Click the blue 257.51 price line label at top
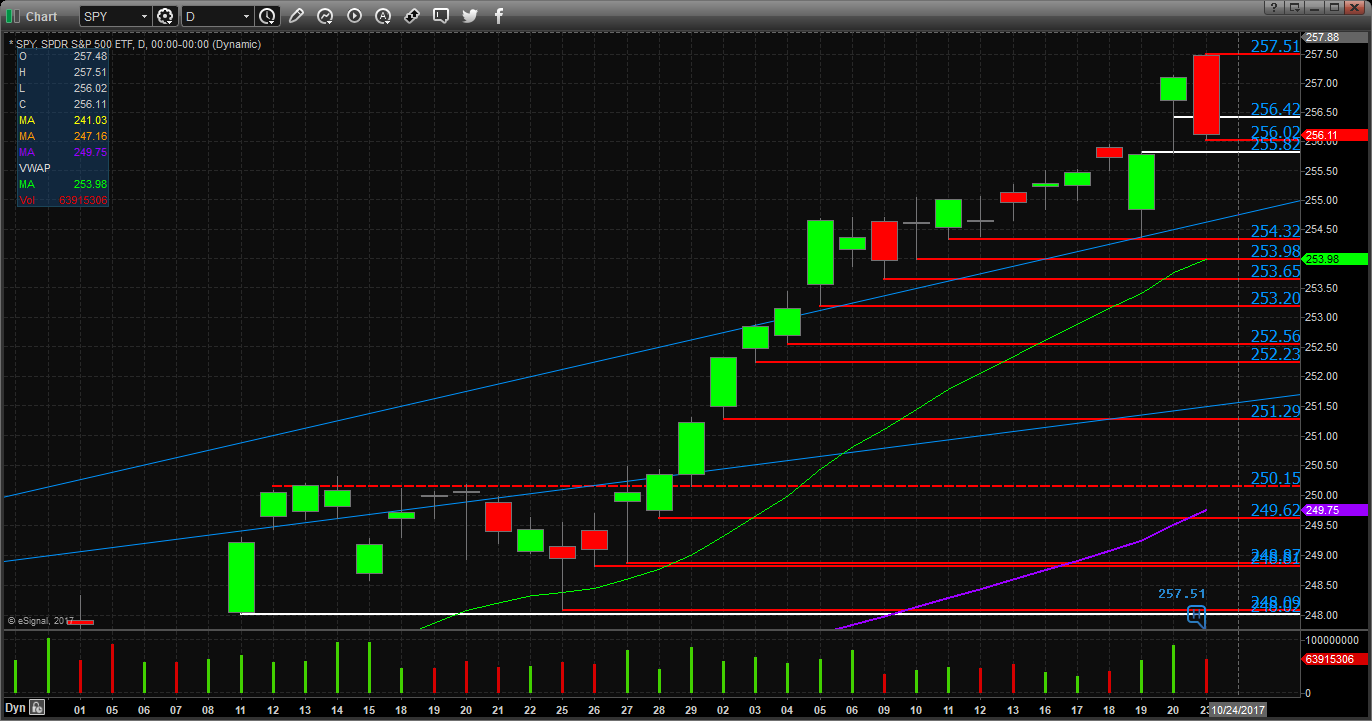Screen dimensions: 1372x728 coord(1275,46)
